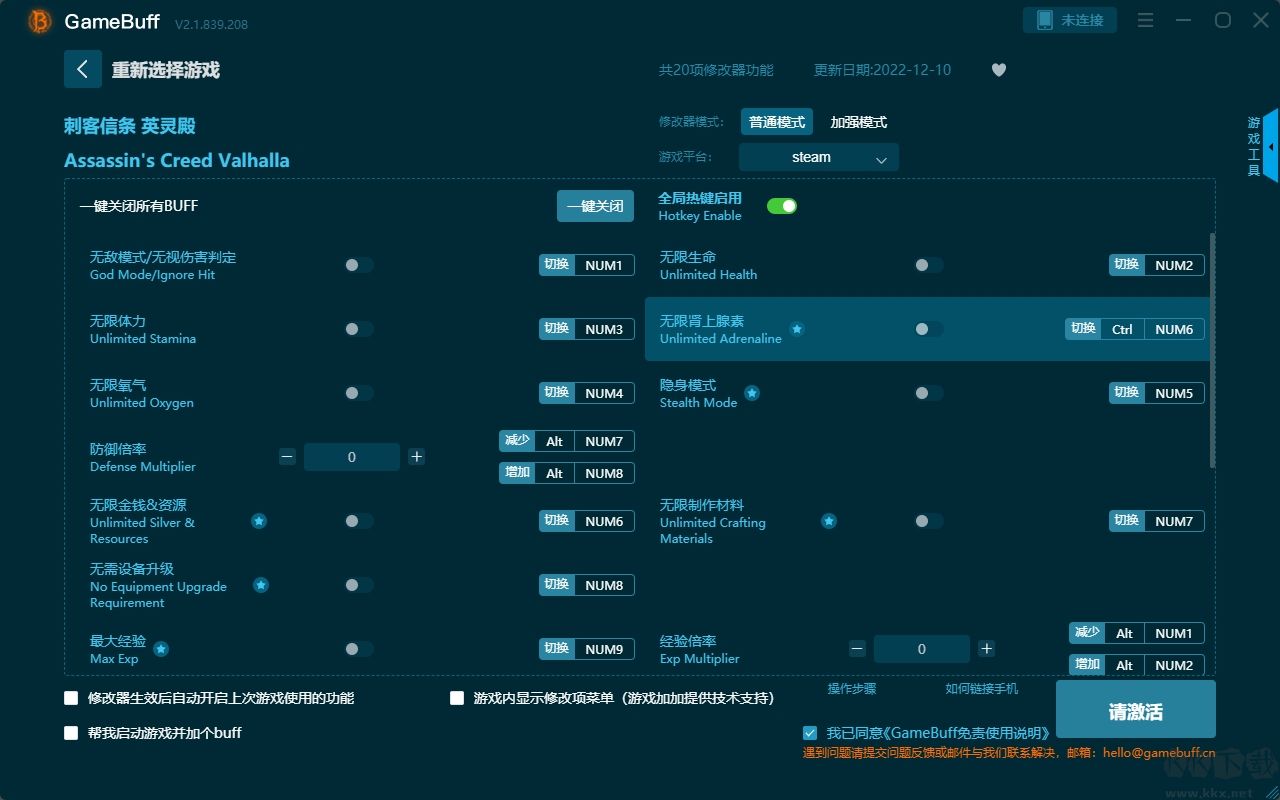This screenshot has height=800, width=1280.
Task: Click the 请激活 activate button
Action: pyautogui.click(x=1136, y=711)
